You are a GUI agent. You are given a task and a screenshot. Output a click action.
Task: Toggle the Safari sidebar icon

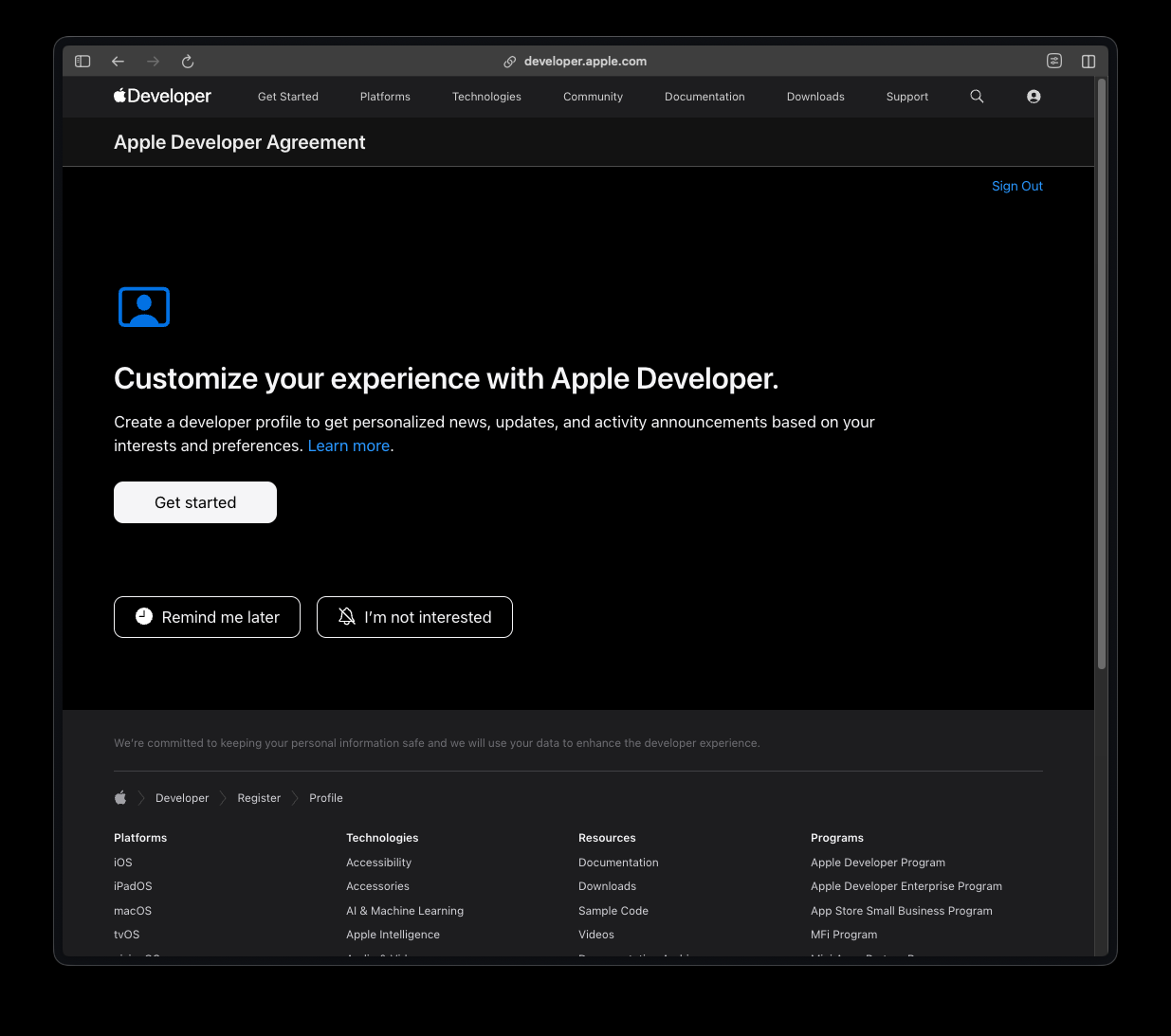click(82, 62)
